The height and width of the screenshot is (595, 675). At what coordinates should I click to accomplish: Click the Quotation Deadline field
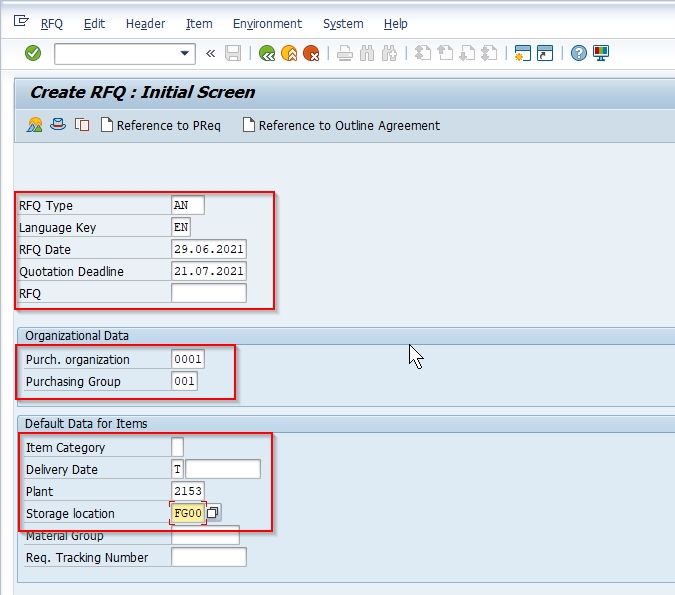tap(209, 271)
